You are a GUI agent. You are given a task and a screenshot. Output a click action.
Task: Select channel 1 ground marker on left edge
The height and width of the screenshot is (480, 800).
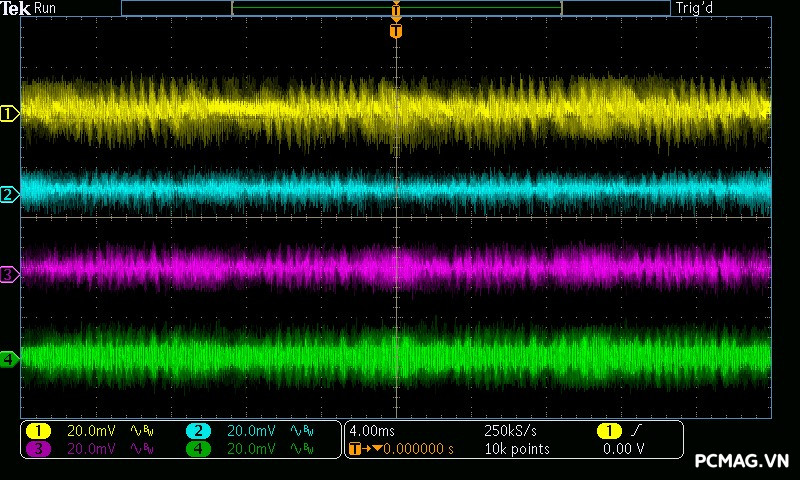coord(10,114)
